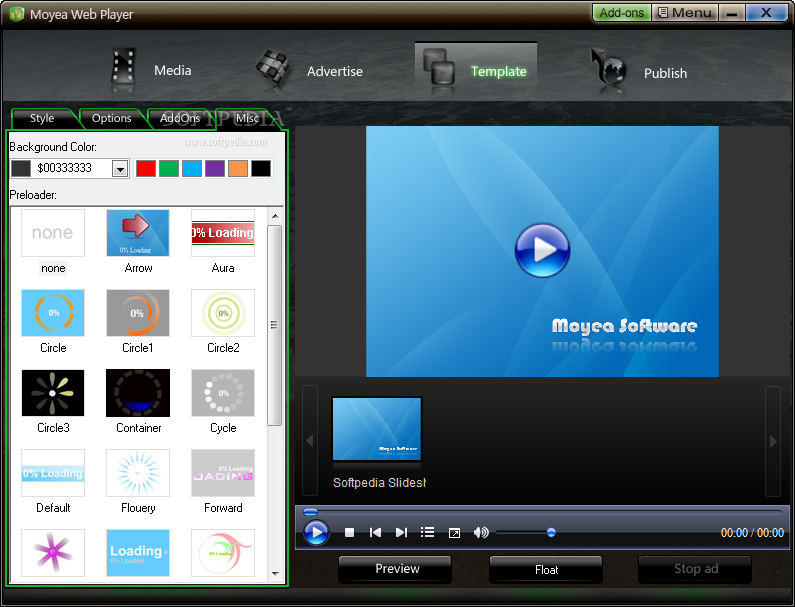The width and height of the screenshot is (795, 607).
Task: Click the stop playback button
Action: 349,532
